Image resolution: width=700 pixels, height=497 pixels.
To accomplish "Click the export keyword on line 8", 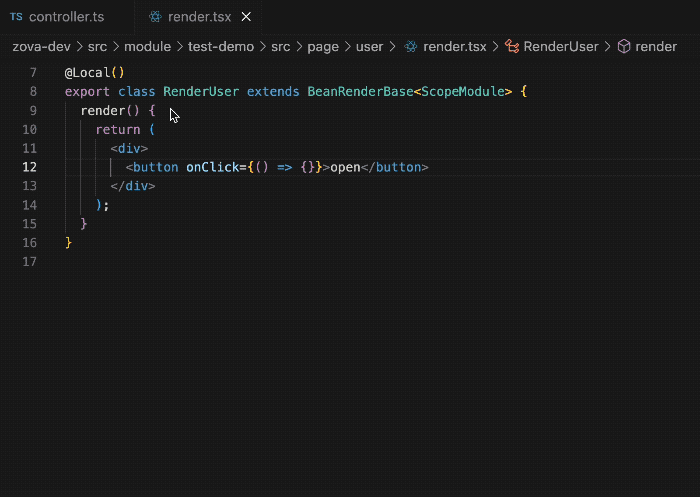I will click(87, 92).
